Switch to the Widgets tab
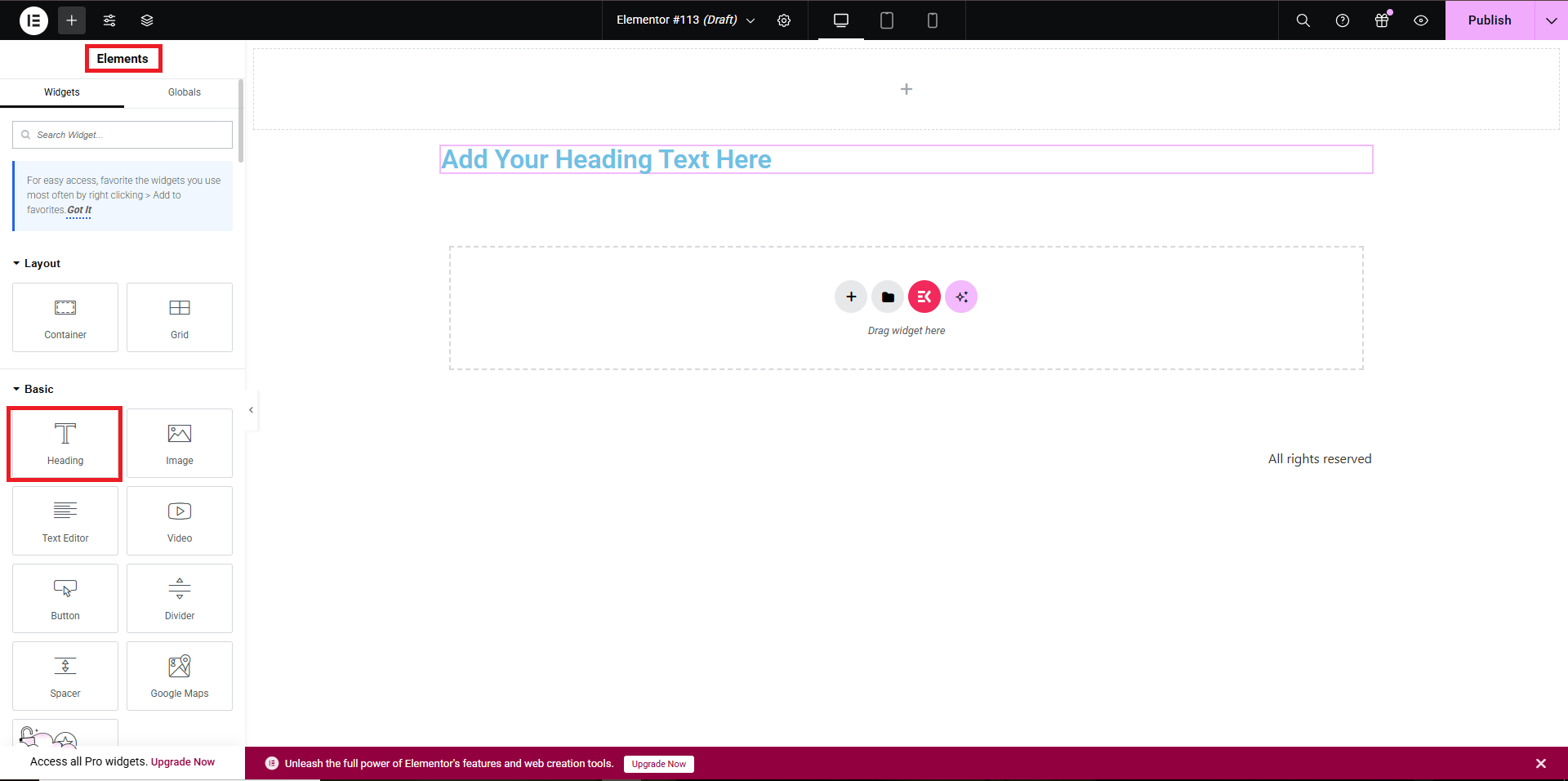 click(62, 92)
